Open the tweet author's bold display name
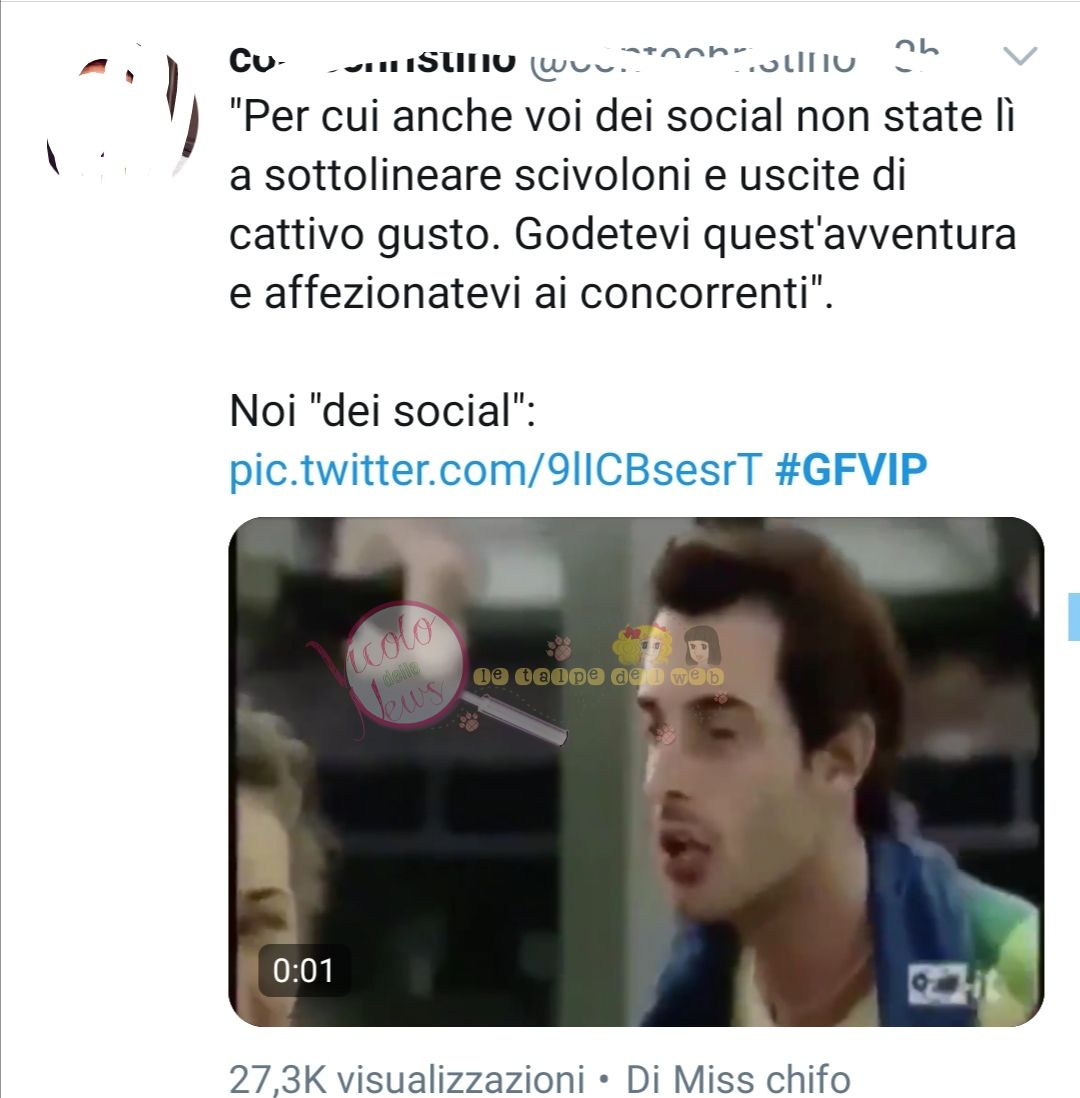Screen dimensions: 1080x1098 click(372, 60)
